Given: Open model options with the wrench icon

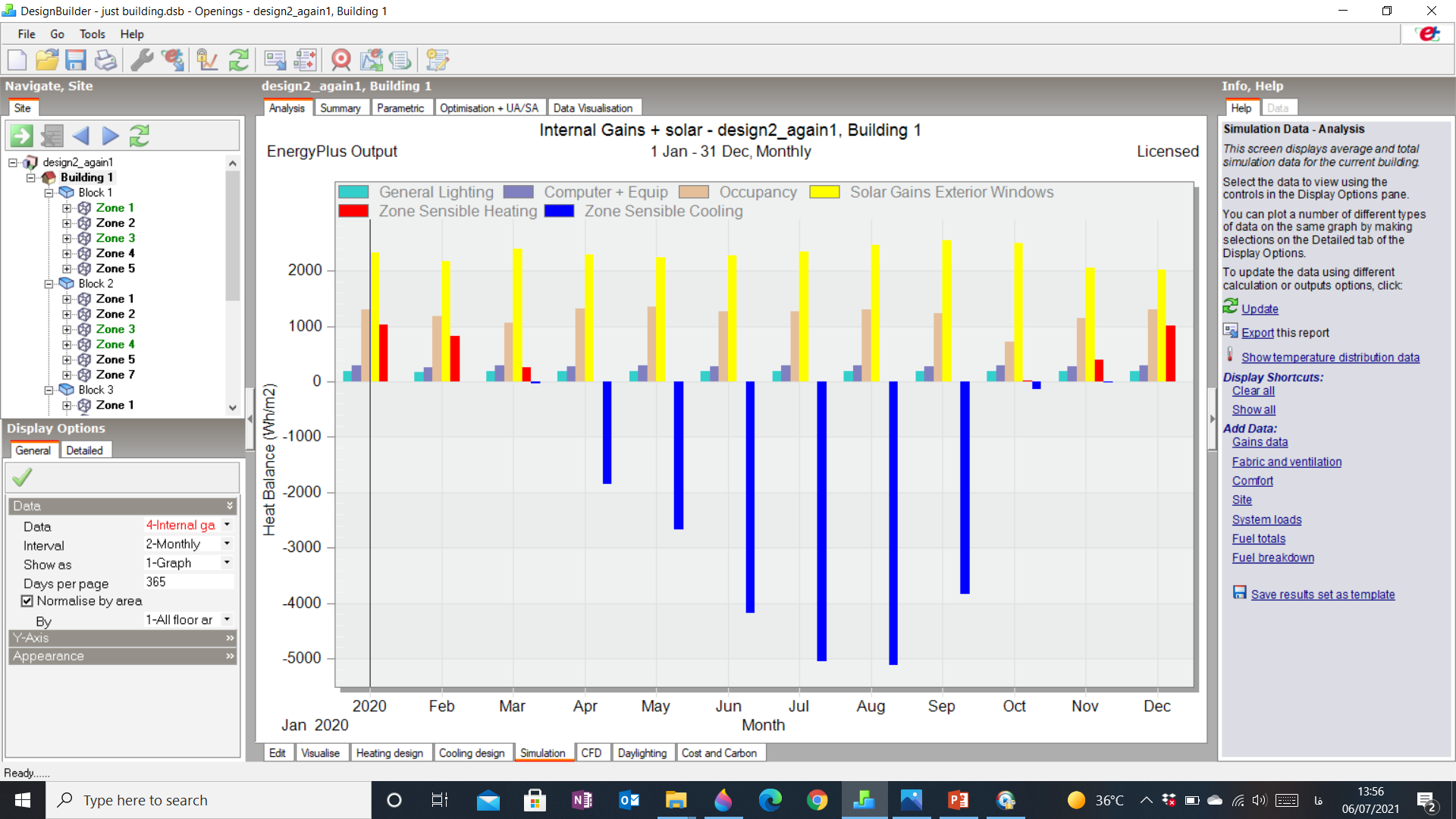Looking at the screenshot, I should tap(142, 60).
